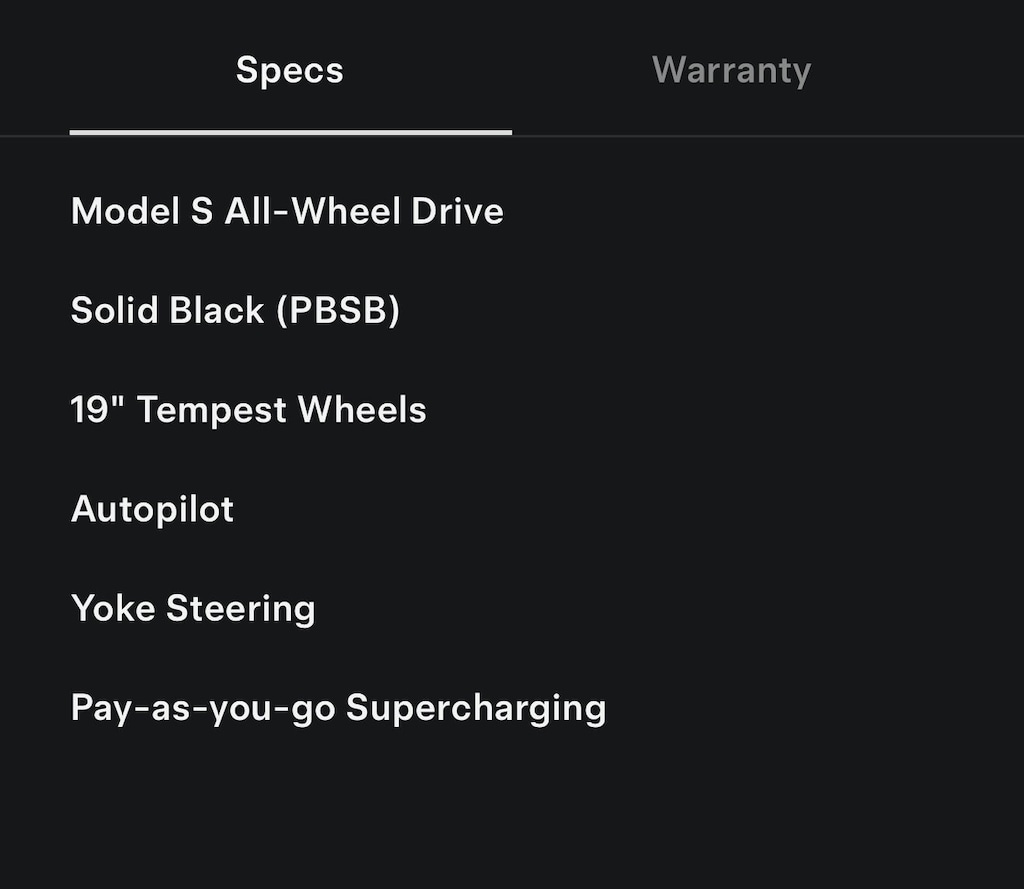The height and width of the screenshot is (889, 1024).
Task: Click the "Solid Black" color name
Action: click(167, 310)
